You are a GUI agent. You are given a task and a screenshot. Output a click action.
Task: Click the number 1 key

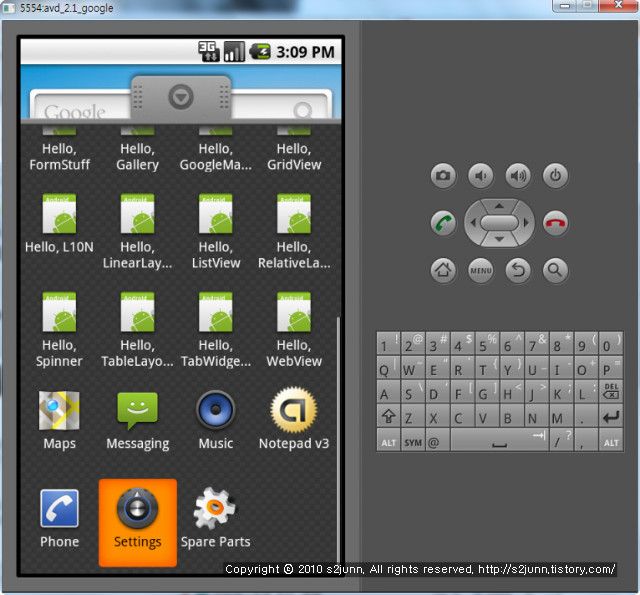(x=389, y=343)
